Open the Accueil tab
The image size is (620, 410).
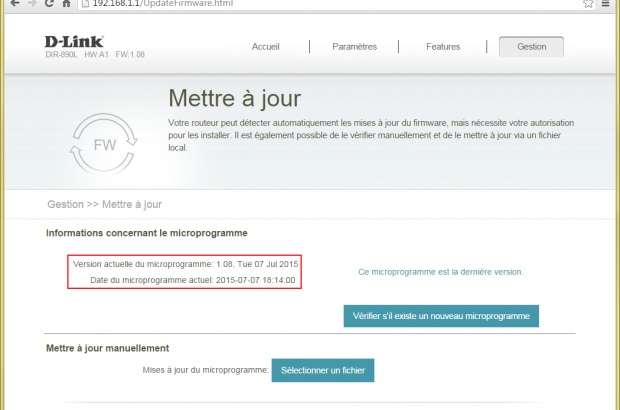coord(265,47)
